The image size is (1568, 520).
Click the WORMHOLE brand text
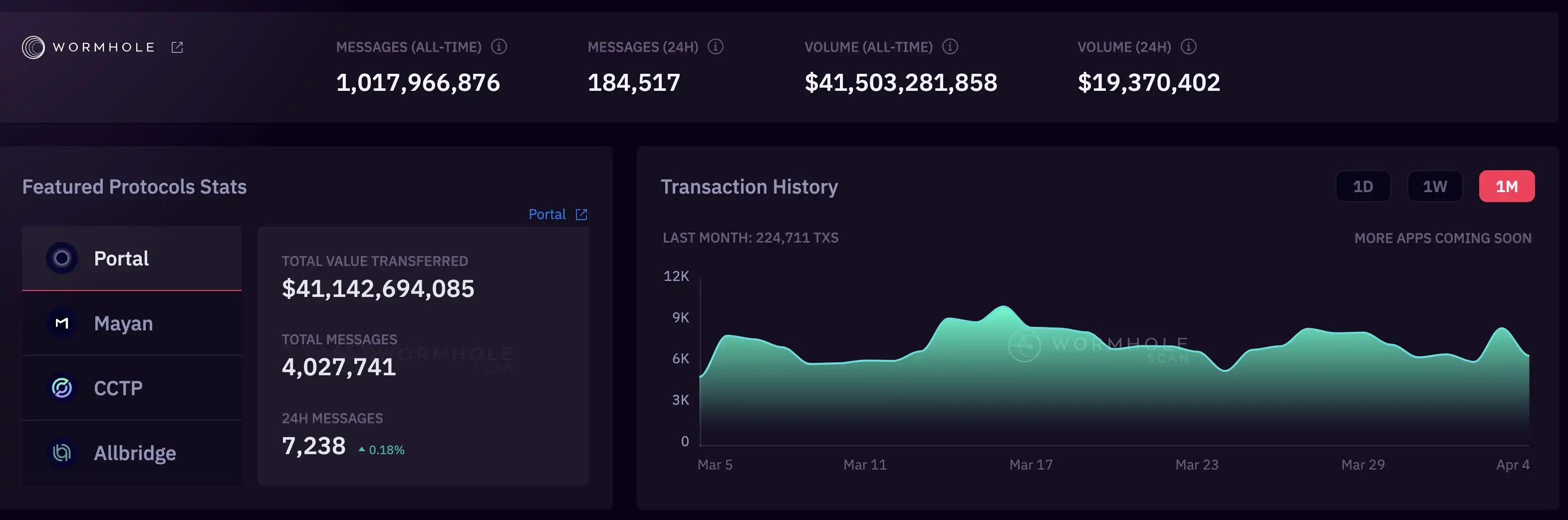[x=104, y=47]
